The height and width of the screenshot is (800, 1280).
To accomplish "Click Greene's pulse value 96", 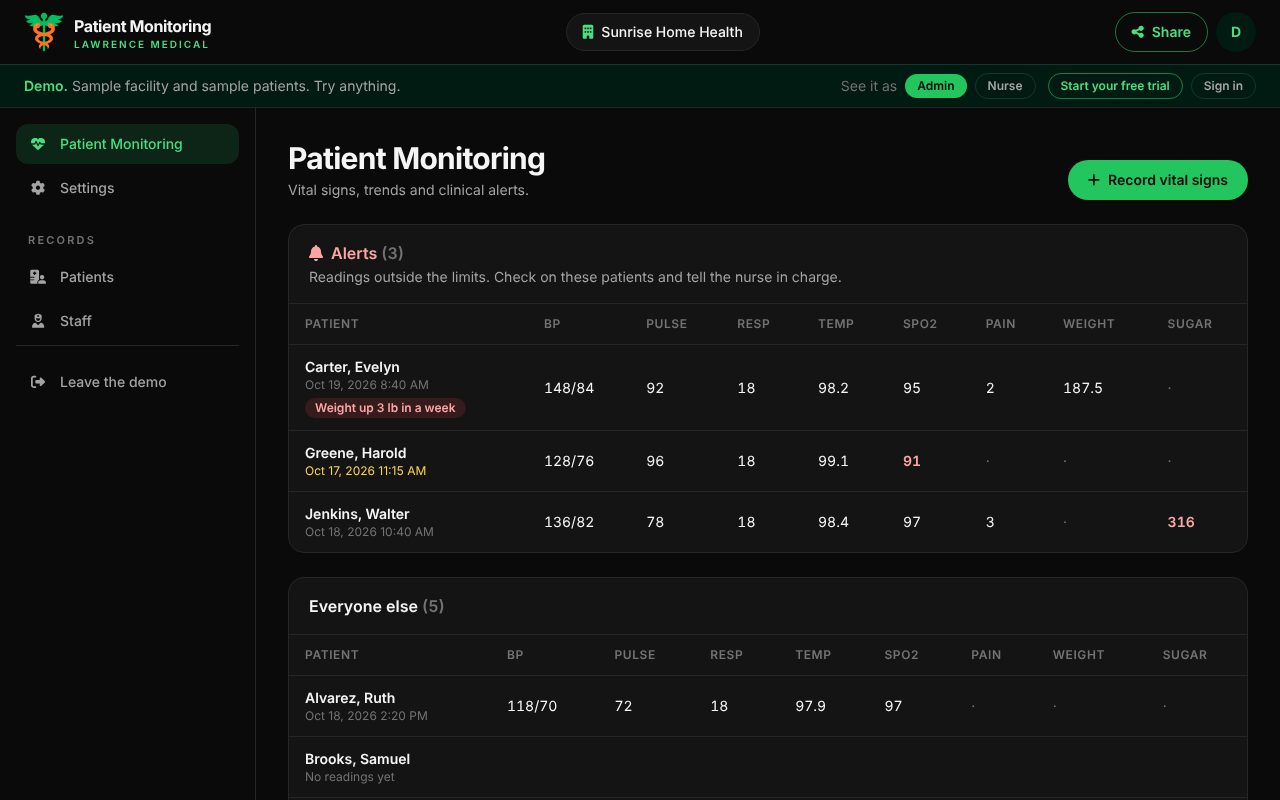I will [x=655, y=461].
